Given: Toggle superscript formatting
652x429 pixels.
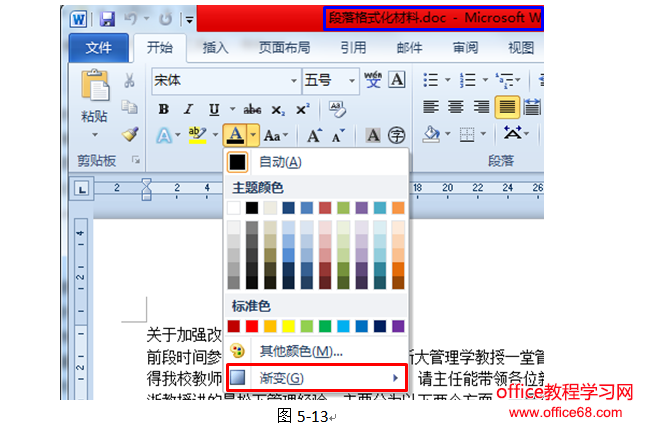Looking at the screenshot, I should pyautogui.click(x=303, y=109).
